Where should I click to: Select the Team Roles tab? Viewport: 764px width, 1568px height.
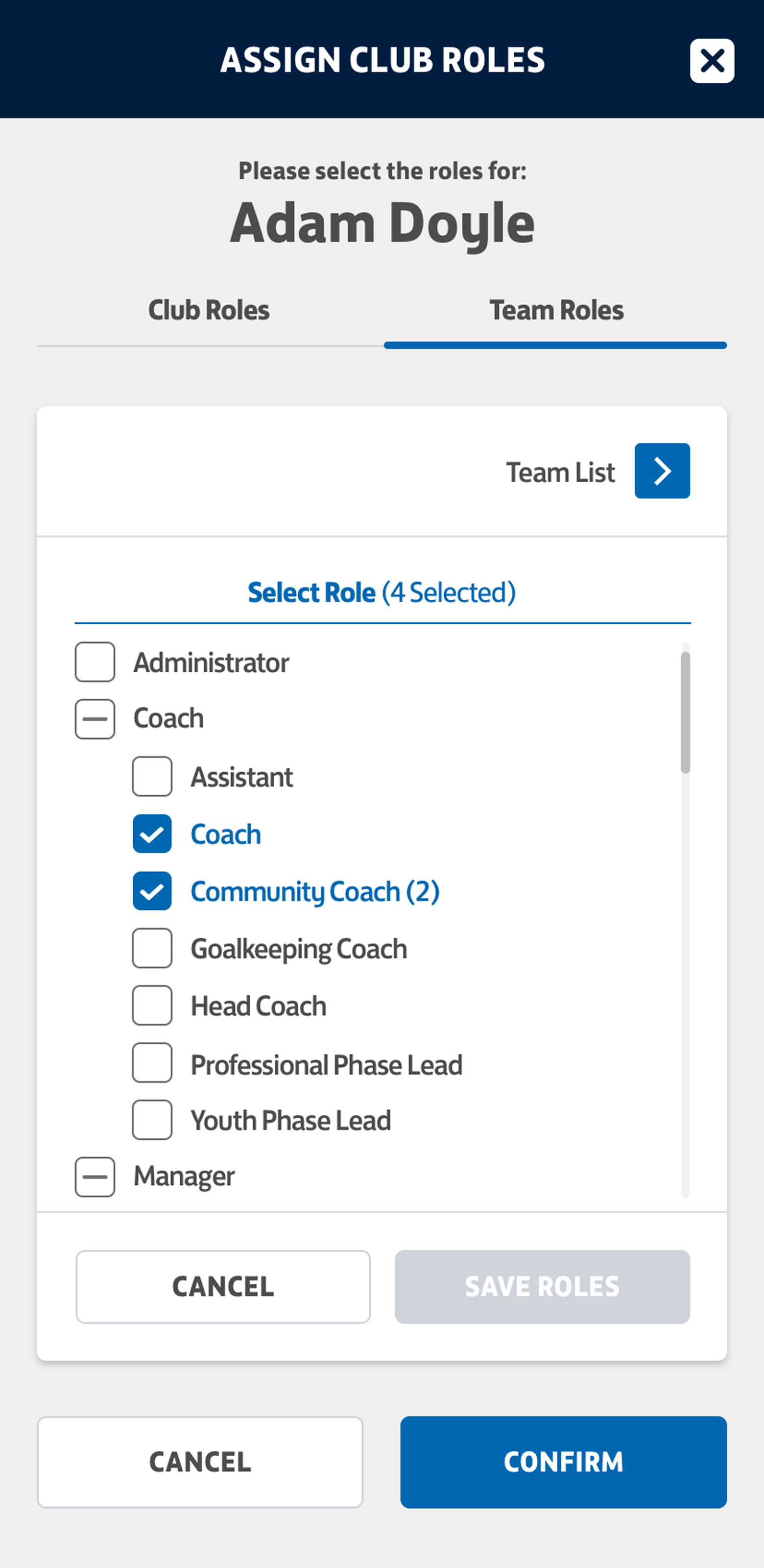[x=556, y=311]
